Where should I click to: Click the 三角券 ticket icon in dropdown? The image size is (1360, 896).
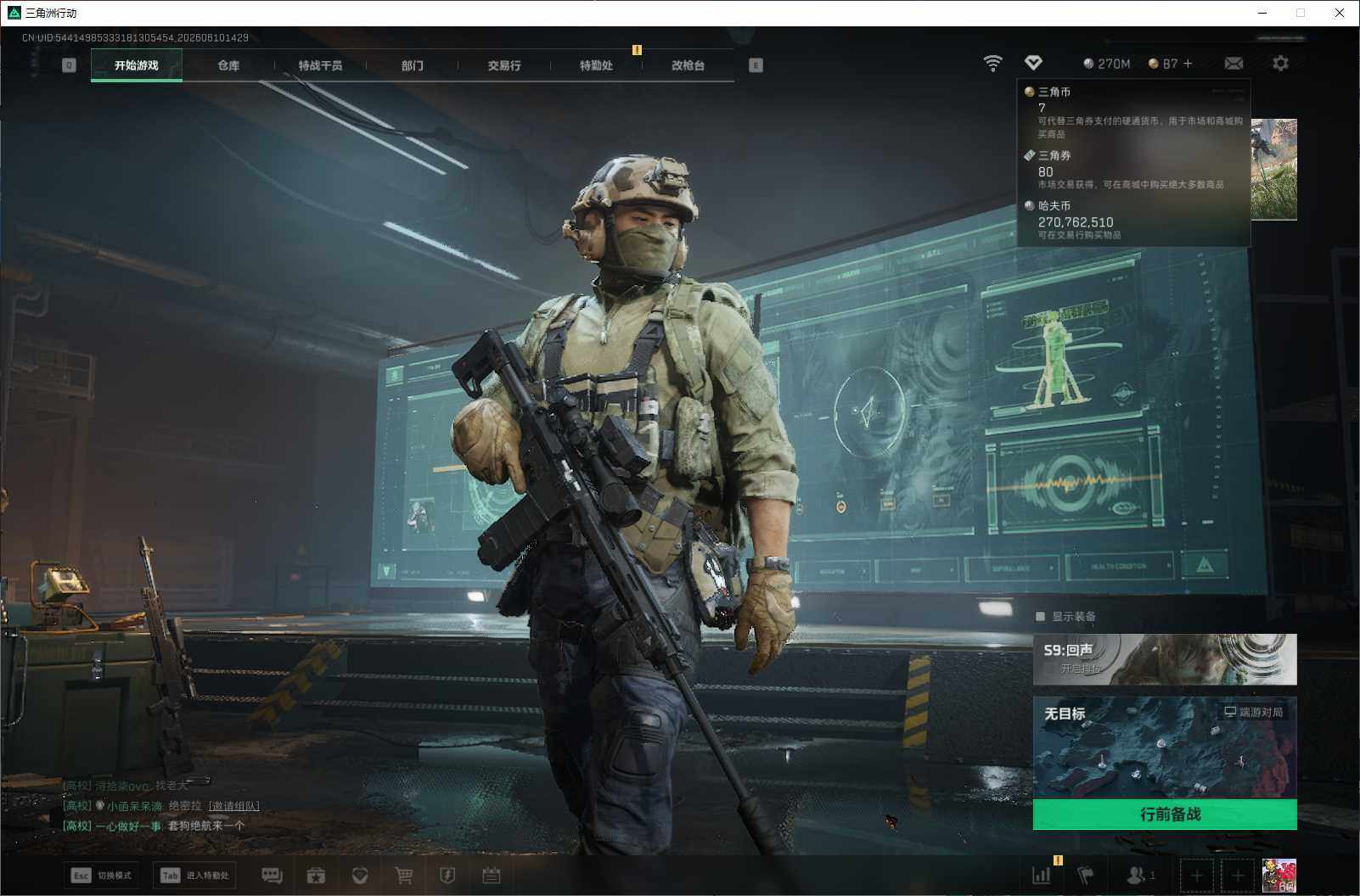click(1029, 155)
